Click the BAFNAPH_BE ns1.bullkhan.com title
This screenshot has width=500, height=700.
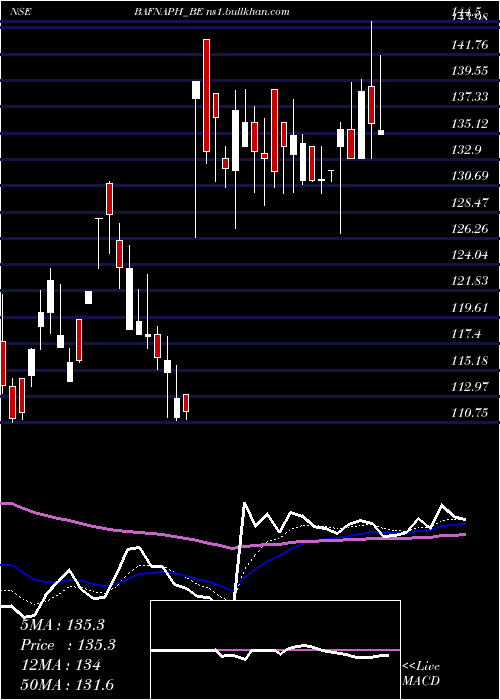point(212,12)
